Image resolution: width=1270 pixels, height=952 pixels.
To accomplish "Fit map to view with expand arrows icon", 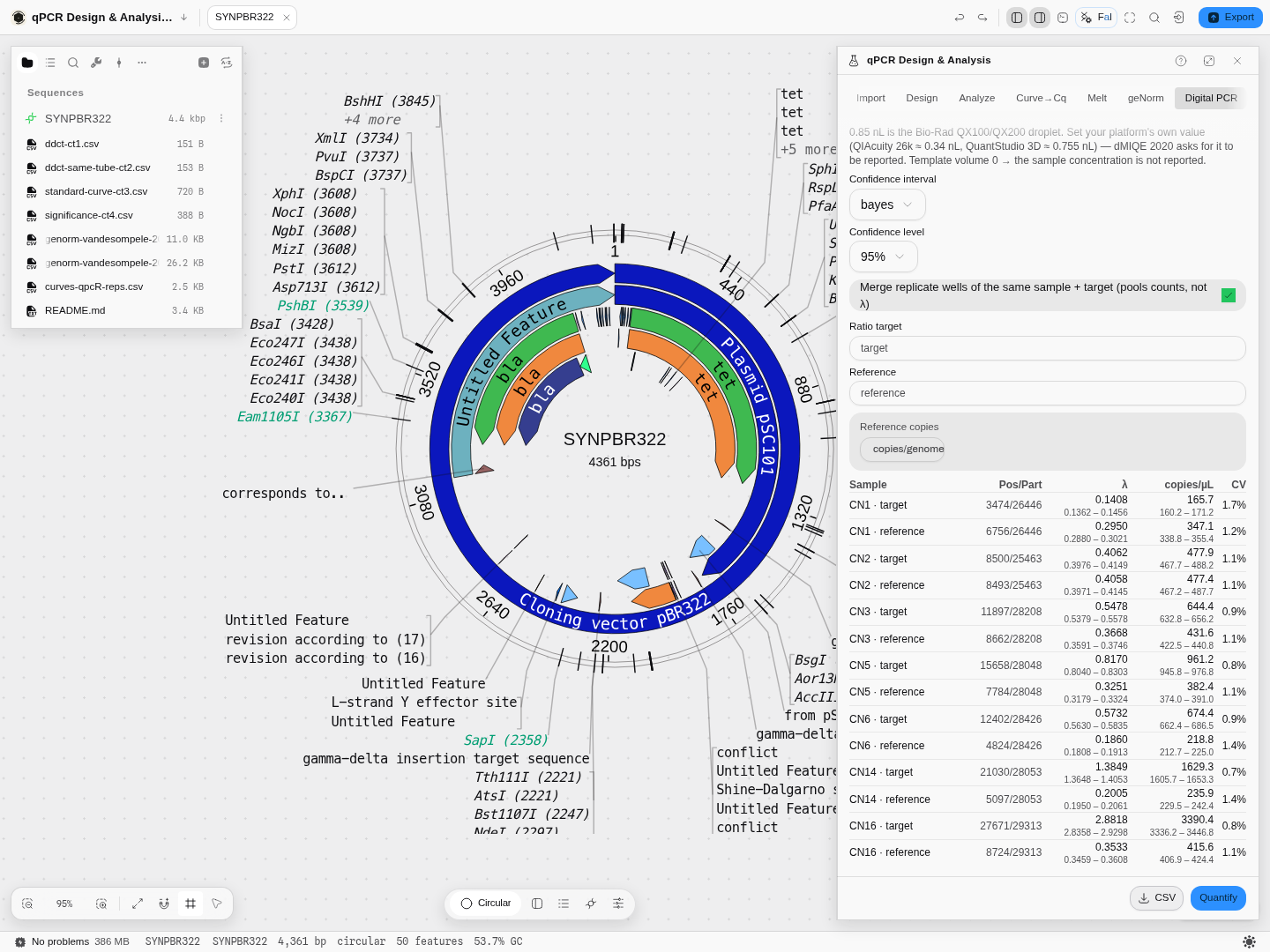I will (138, 904).
